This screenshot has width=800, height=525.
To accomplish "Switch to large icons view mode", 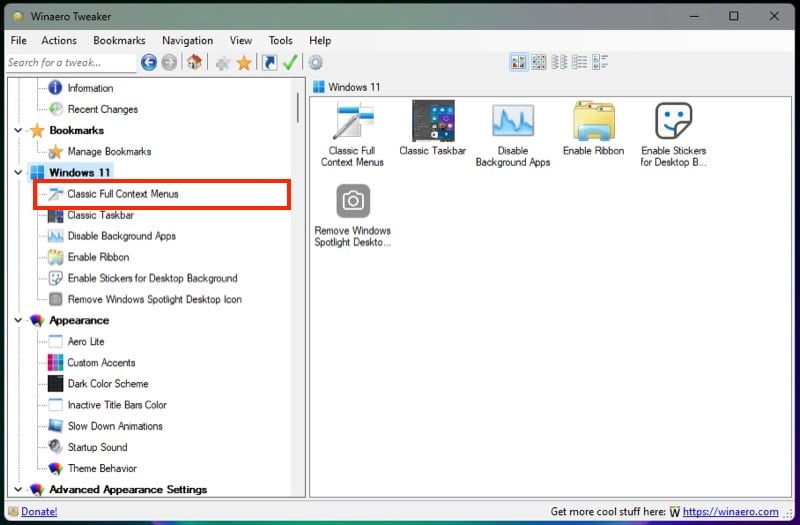I will click(x=518, y=62).
